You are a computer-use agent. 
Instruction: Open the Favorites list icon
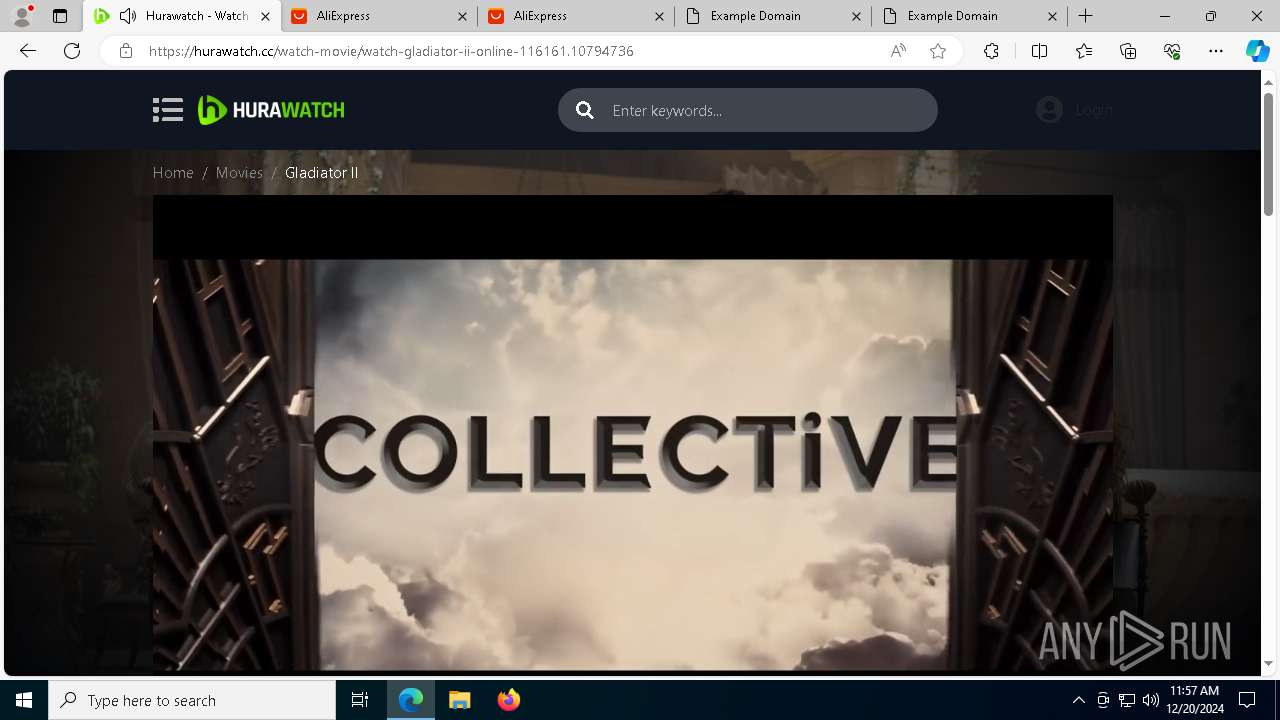(1084, 51)
